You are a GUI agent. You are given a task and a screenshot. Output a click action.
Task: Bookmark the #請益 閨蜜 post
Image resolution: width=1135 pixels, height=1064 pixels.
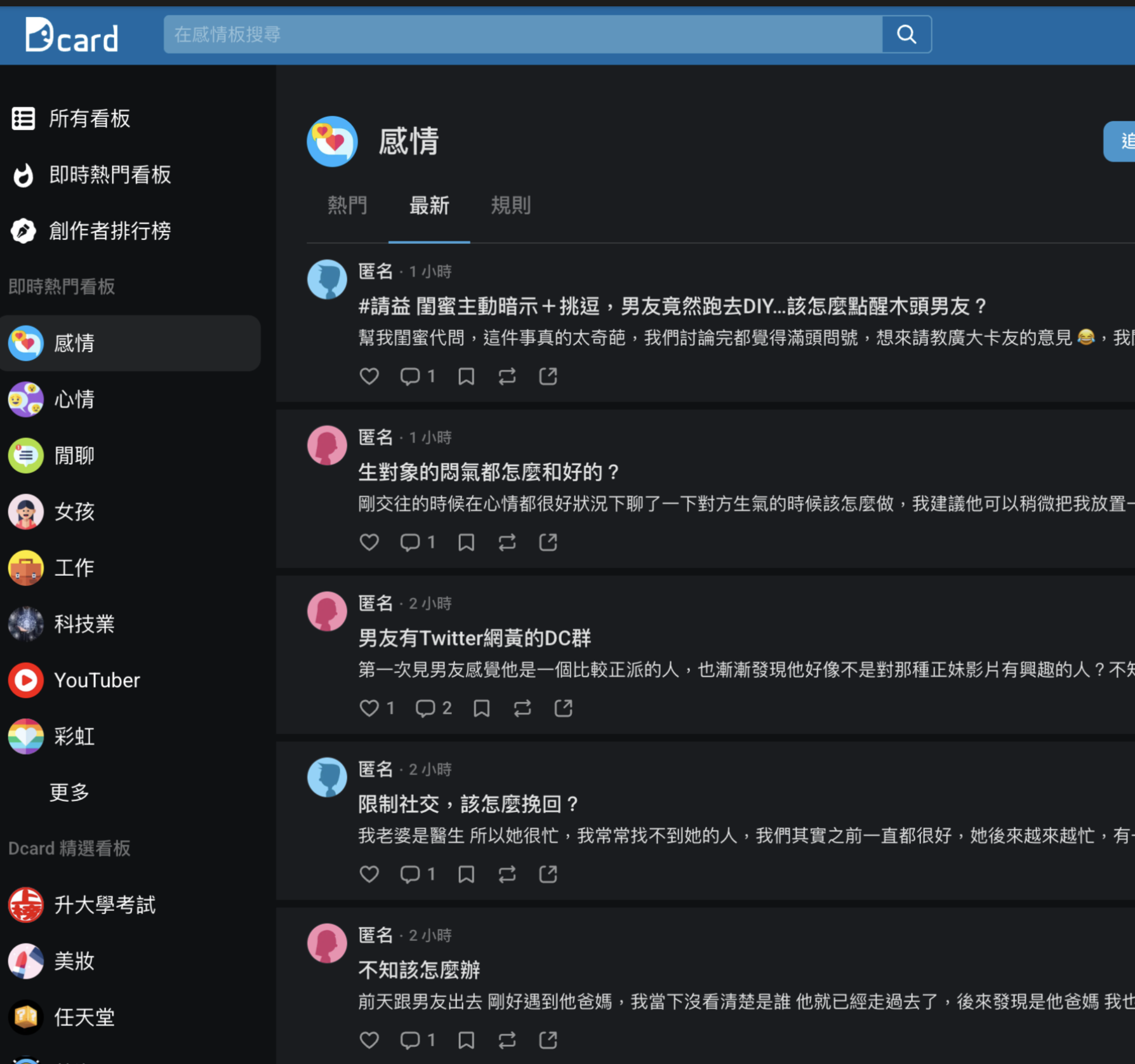tap(467, 376)
